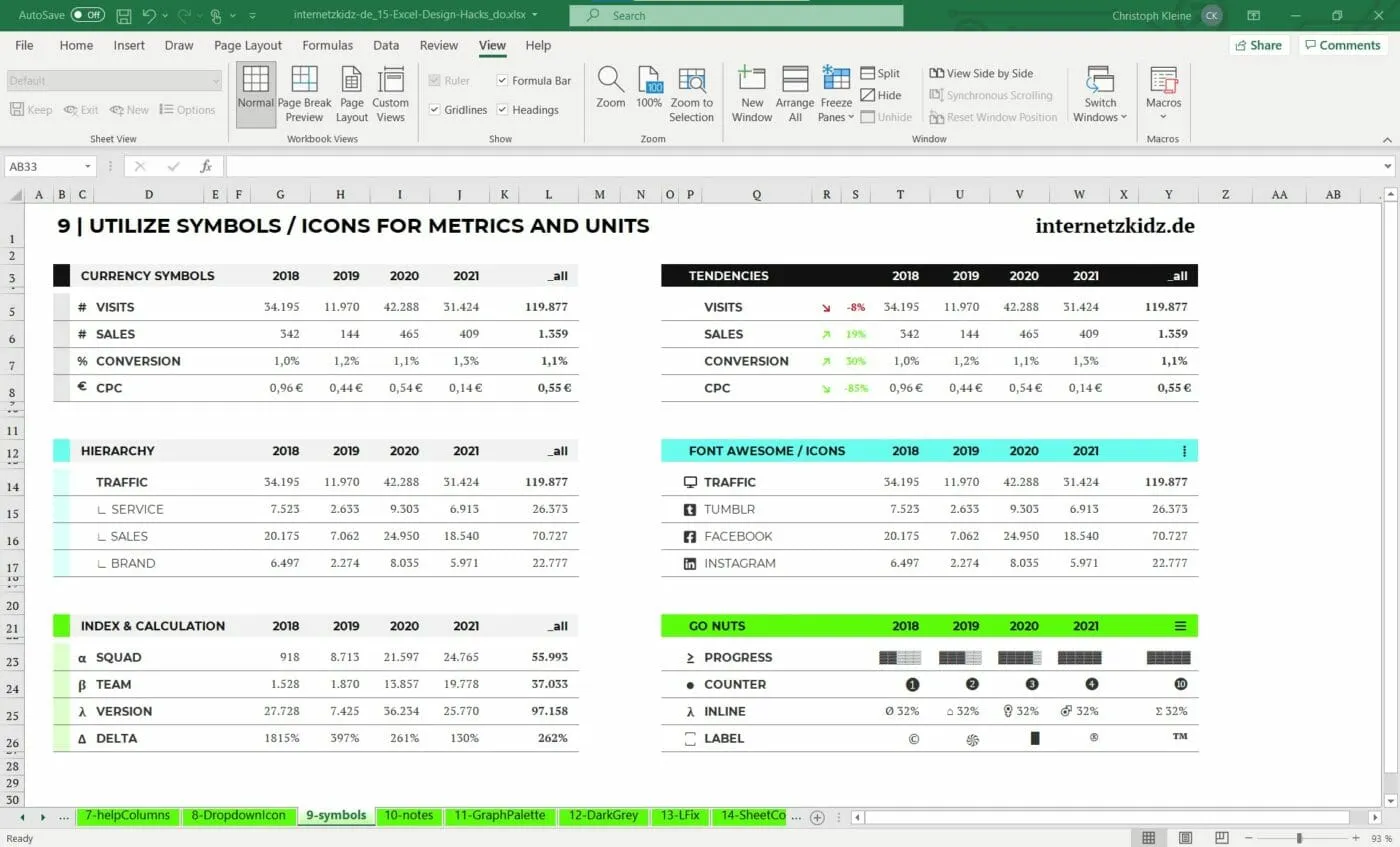Open the Freeze Panes dropdown
The width and height of the screenshot is (1400, 847).
834,92
